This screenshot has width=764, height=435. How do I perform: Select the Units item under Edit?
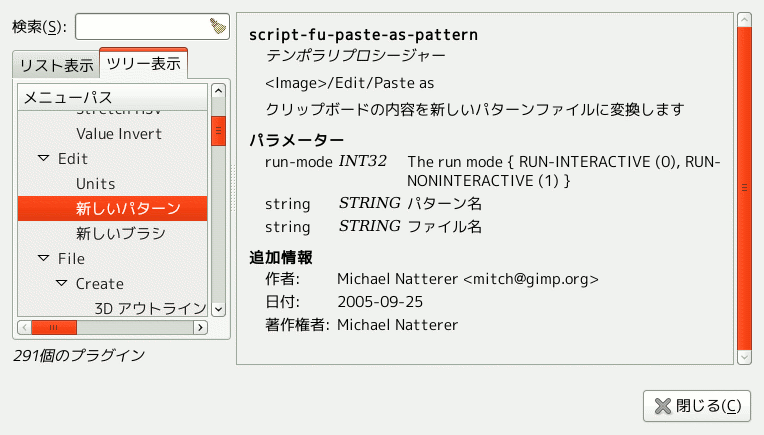click(96, 184)
